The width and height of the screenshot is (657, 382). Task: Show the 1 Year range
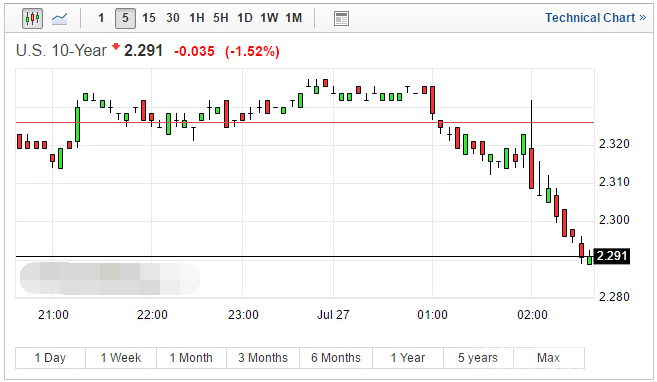point(408,358)
